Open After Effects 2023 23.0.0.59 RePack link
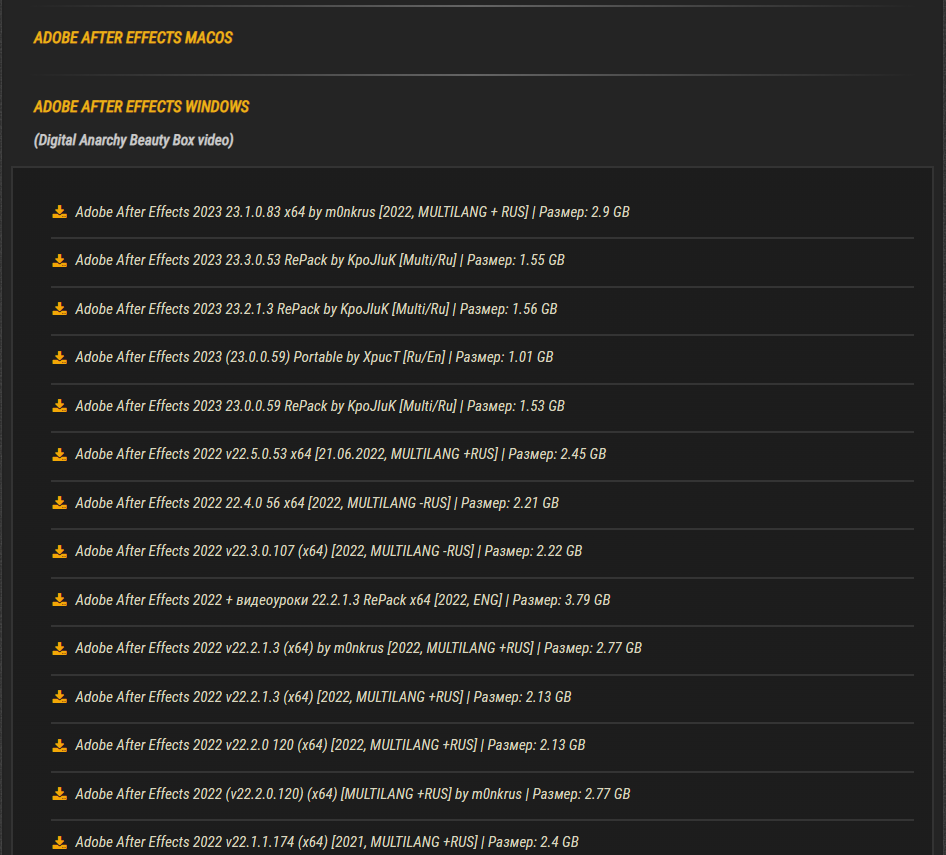Image resolution: width=946 pixels, height=855 pixels. (320, 406)
